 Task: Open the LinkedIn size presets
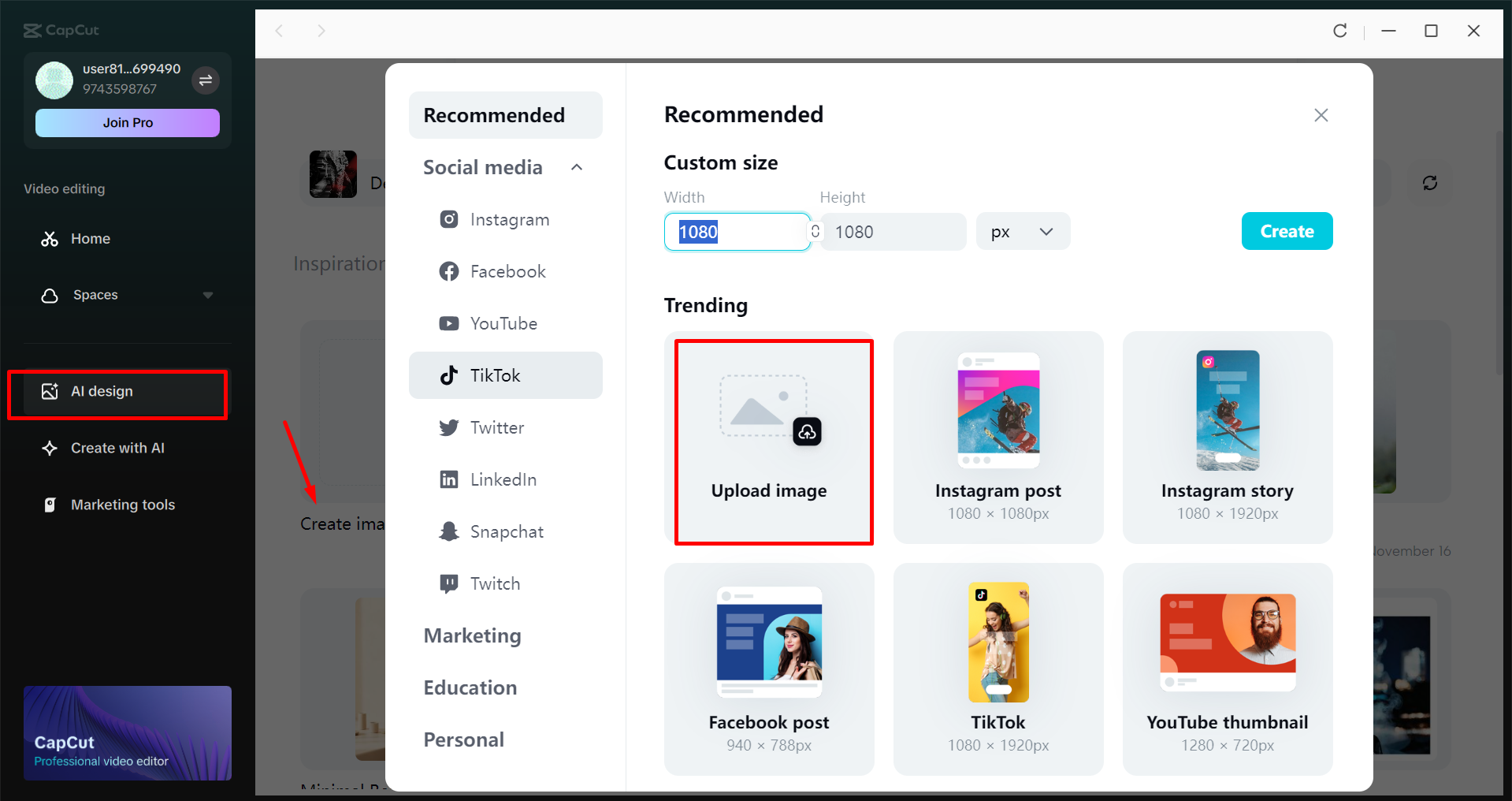point(448,479)
